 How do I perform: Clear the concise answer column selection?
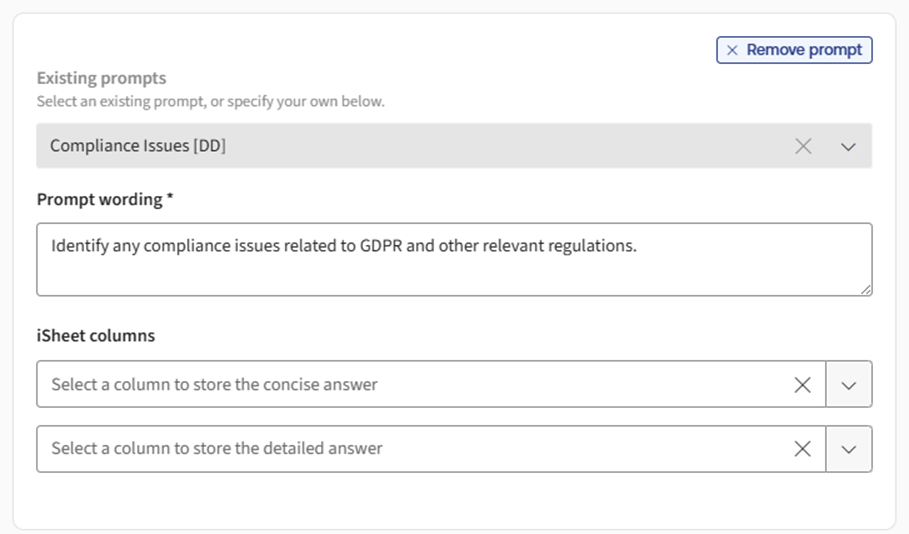802,385
